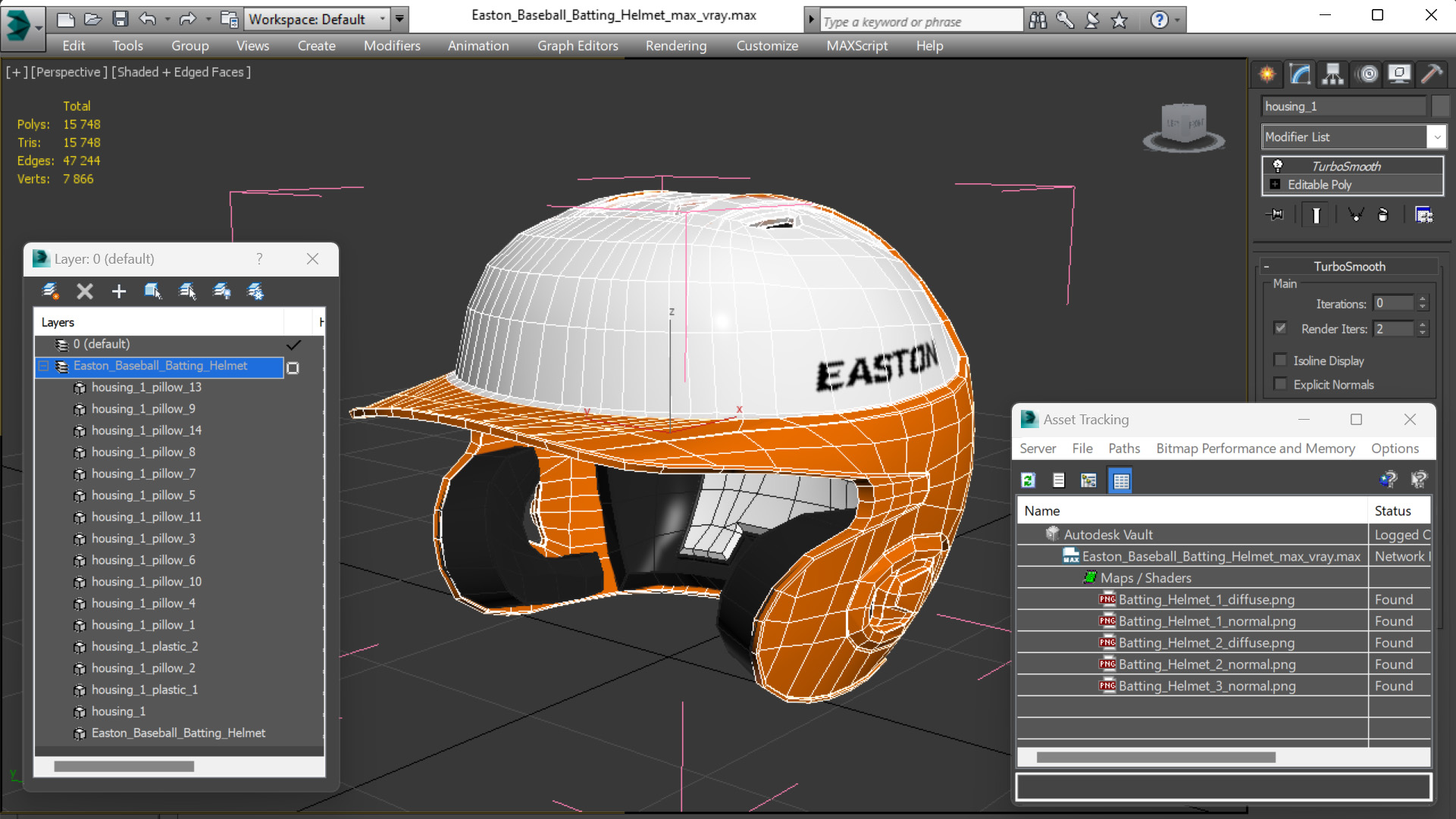Open the Graph Editors menu
The height and width of the screenshot is (819, 1456).
(x=578, y=45)
